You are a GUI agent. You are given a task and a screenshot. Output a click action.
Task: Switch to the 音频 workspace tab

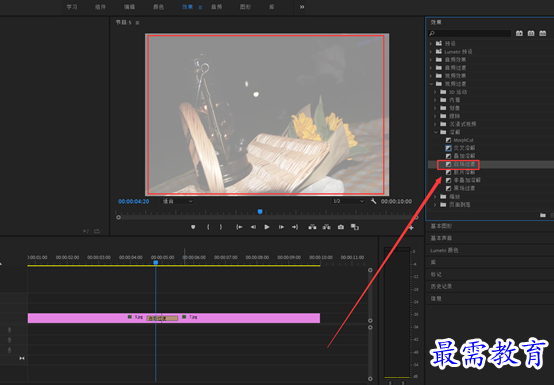point(216,7)
